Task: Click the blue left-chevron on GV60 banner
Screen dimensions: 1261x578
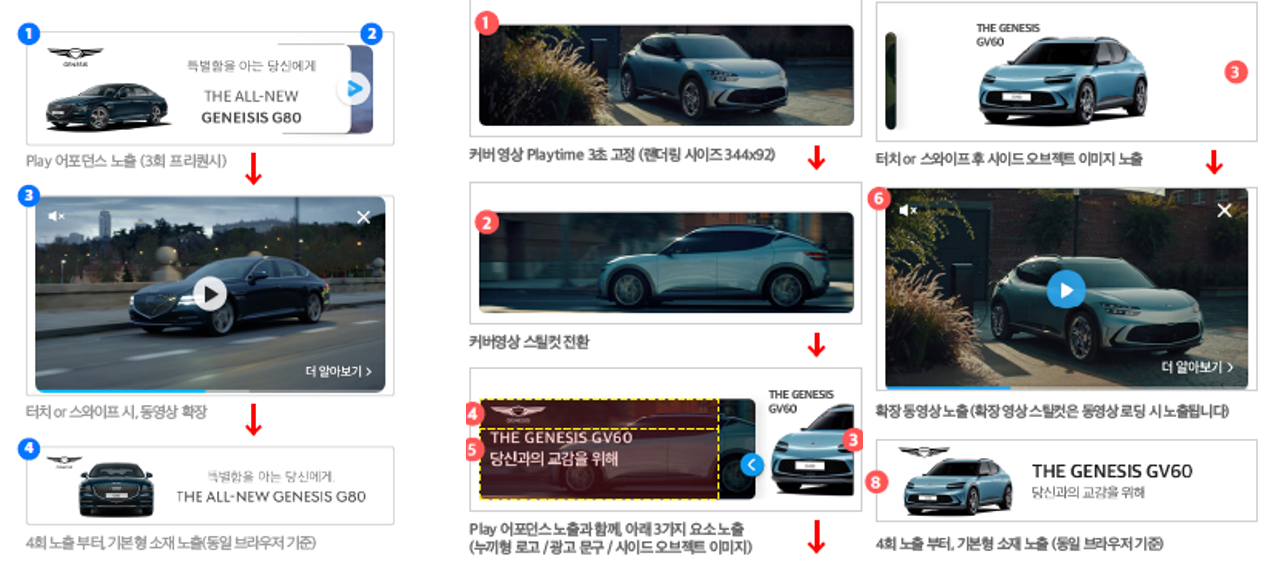Action: coord(752,464)
